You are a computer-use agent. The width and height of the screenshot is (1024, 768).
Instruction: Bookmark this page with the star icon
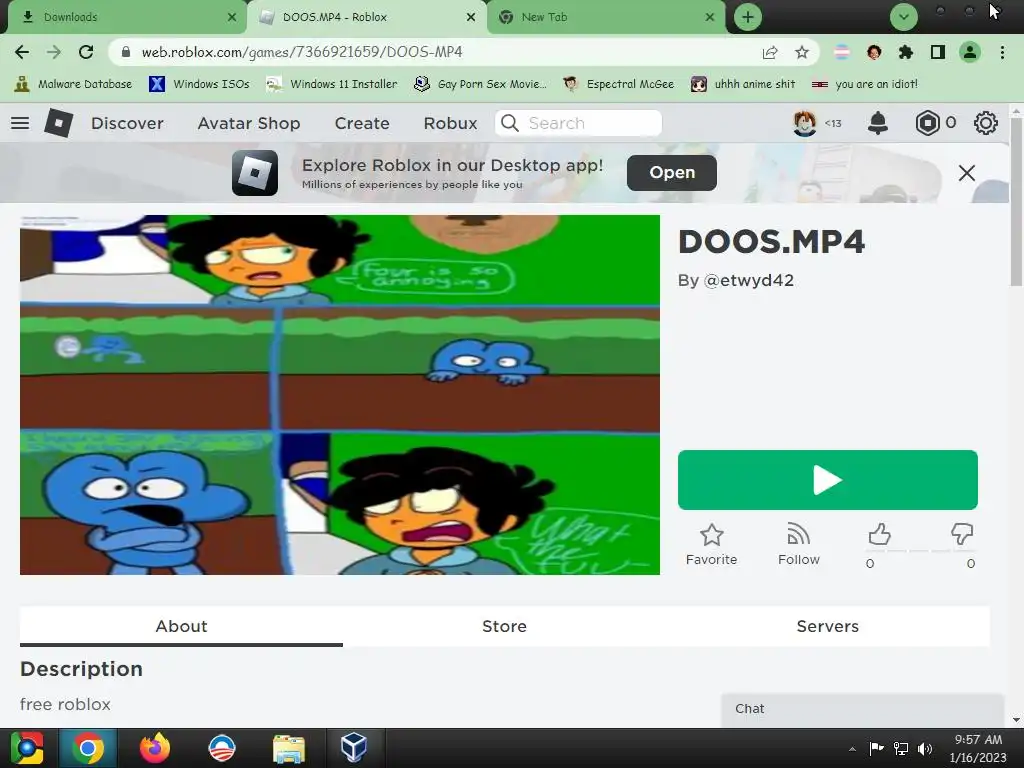802,53
